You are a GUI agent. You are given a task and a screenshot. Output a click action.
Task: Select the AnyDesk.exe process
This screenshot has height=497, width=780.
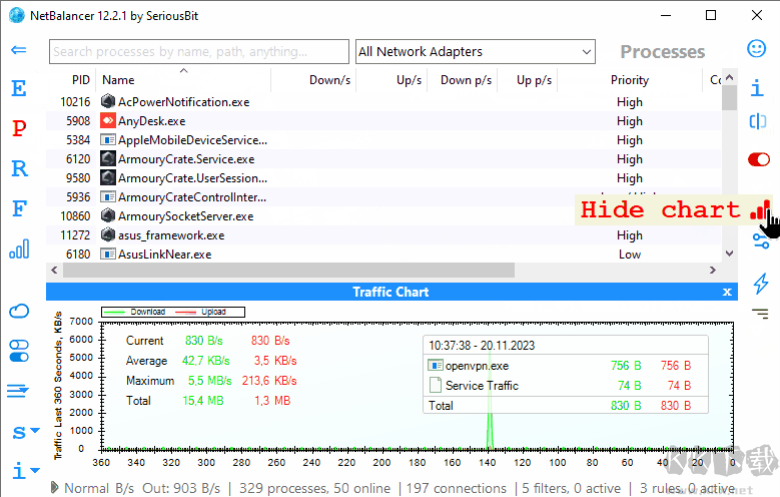pyautogui.click(x=384, y=121)
